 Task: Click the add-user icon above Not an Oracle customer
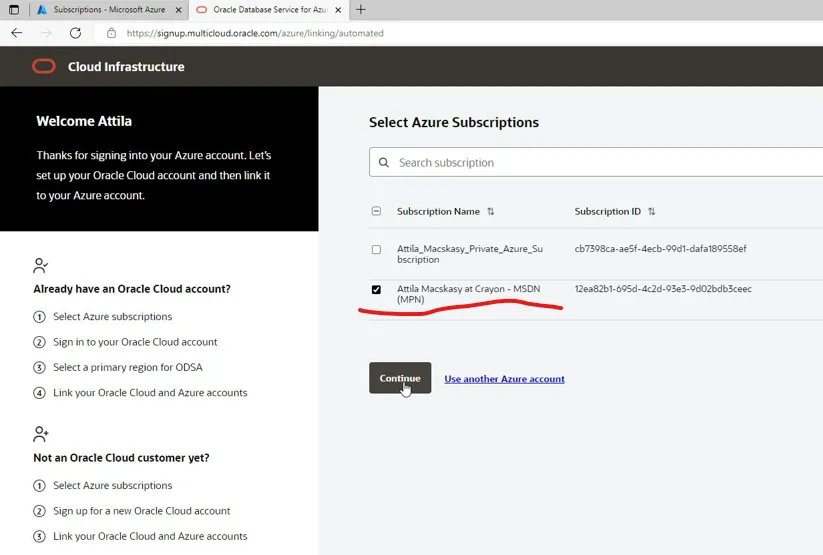point(40,434)
